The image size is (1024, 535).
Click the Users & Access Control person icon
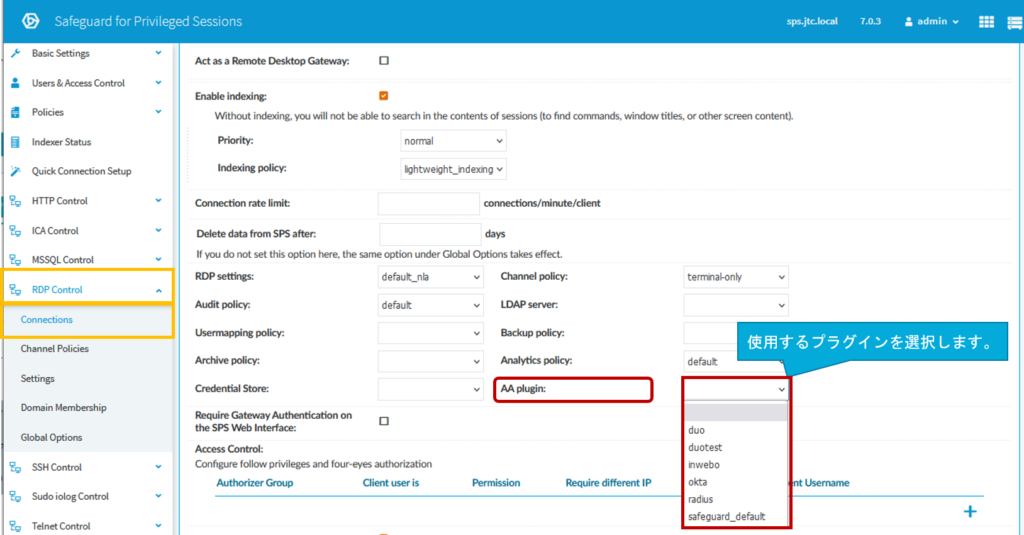point(16,83)
